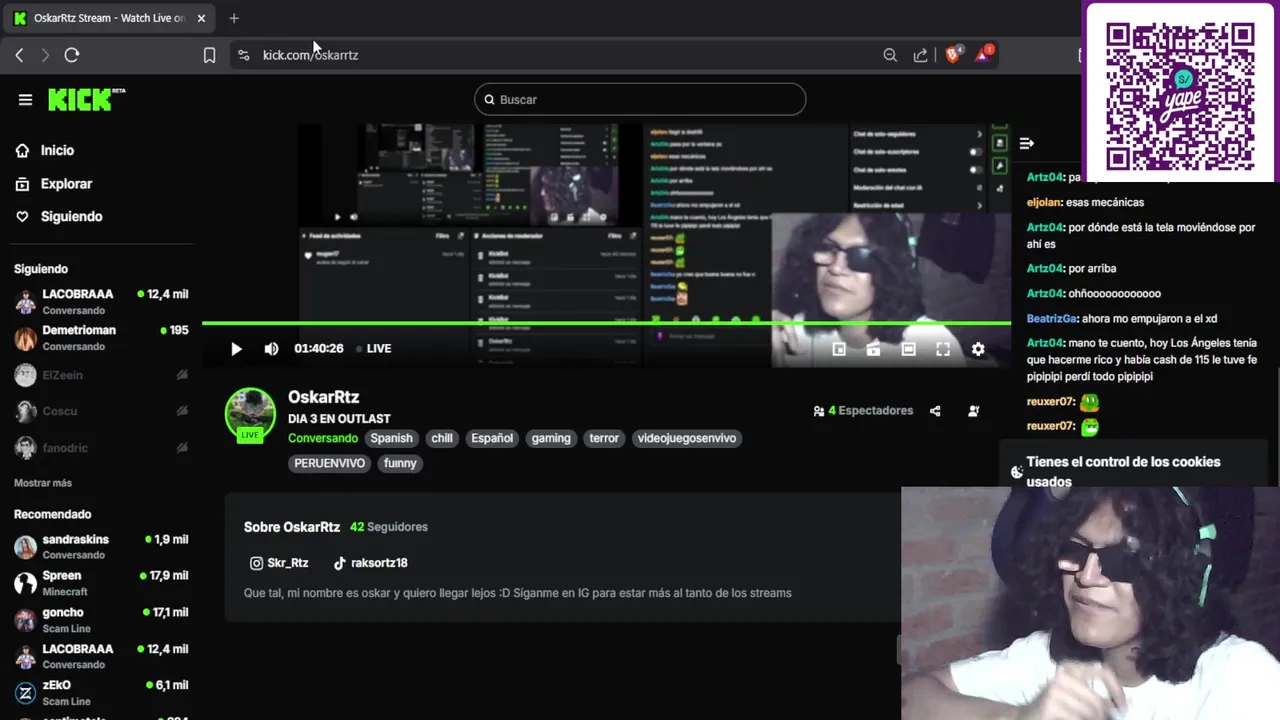
Task: Click OskarRtz channel avatar
Action: click(250, 413)
